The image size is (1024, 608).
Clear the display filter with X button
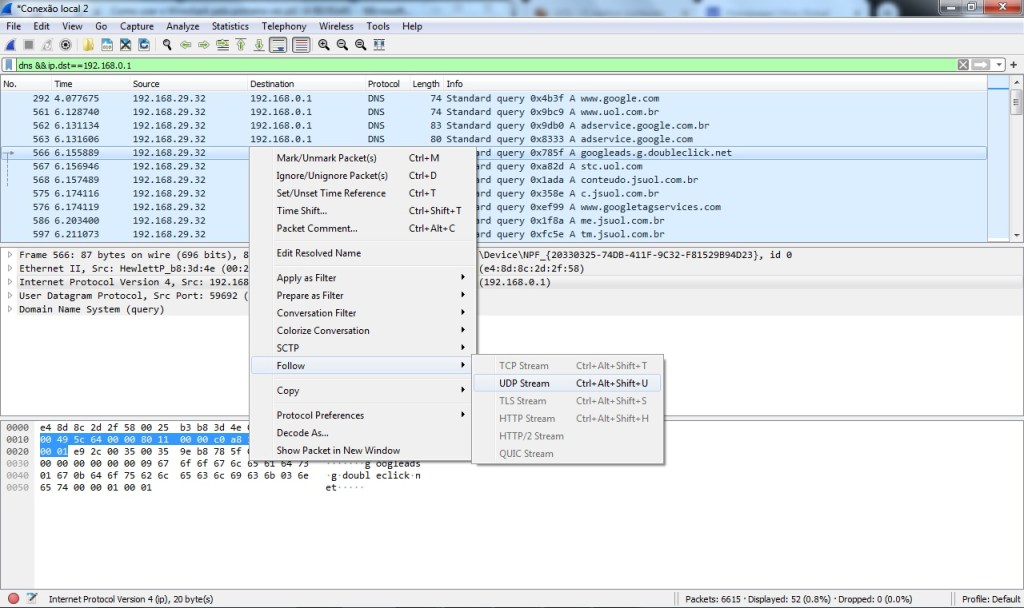(963, 64)
